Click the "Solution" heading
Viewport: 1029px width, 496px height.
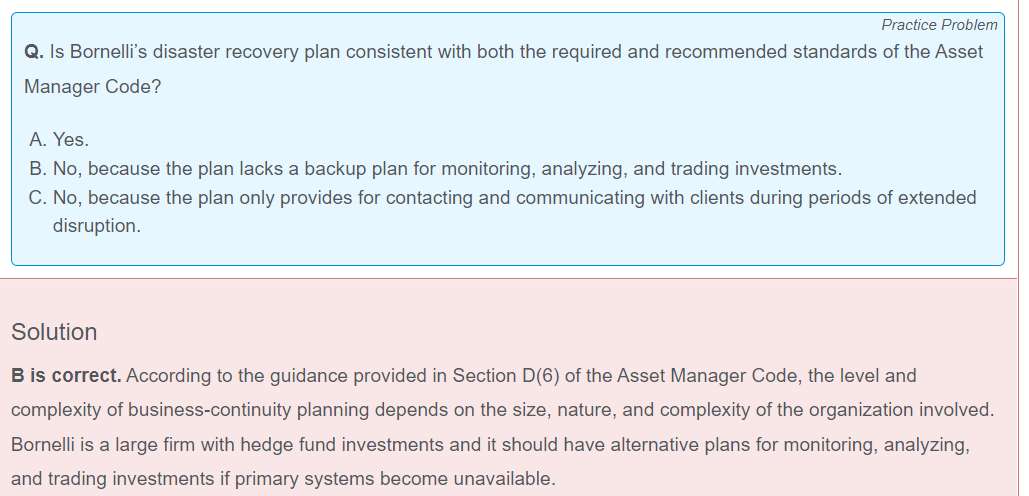point(54,332)
